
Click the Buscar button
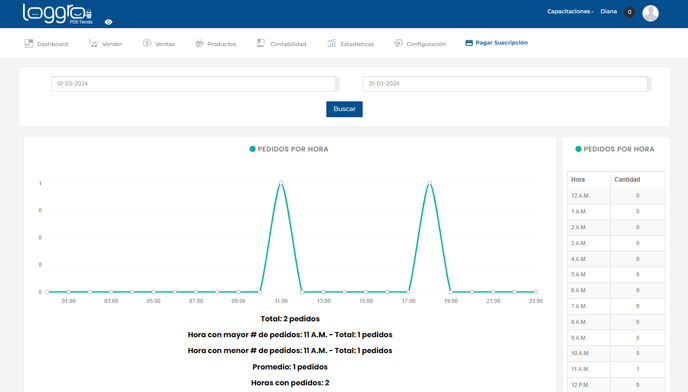[x=344, y=109]
